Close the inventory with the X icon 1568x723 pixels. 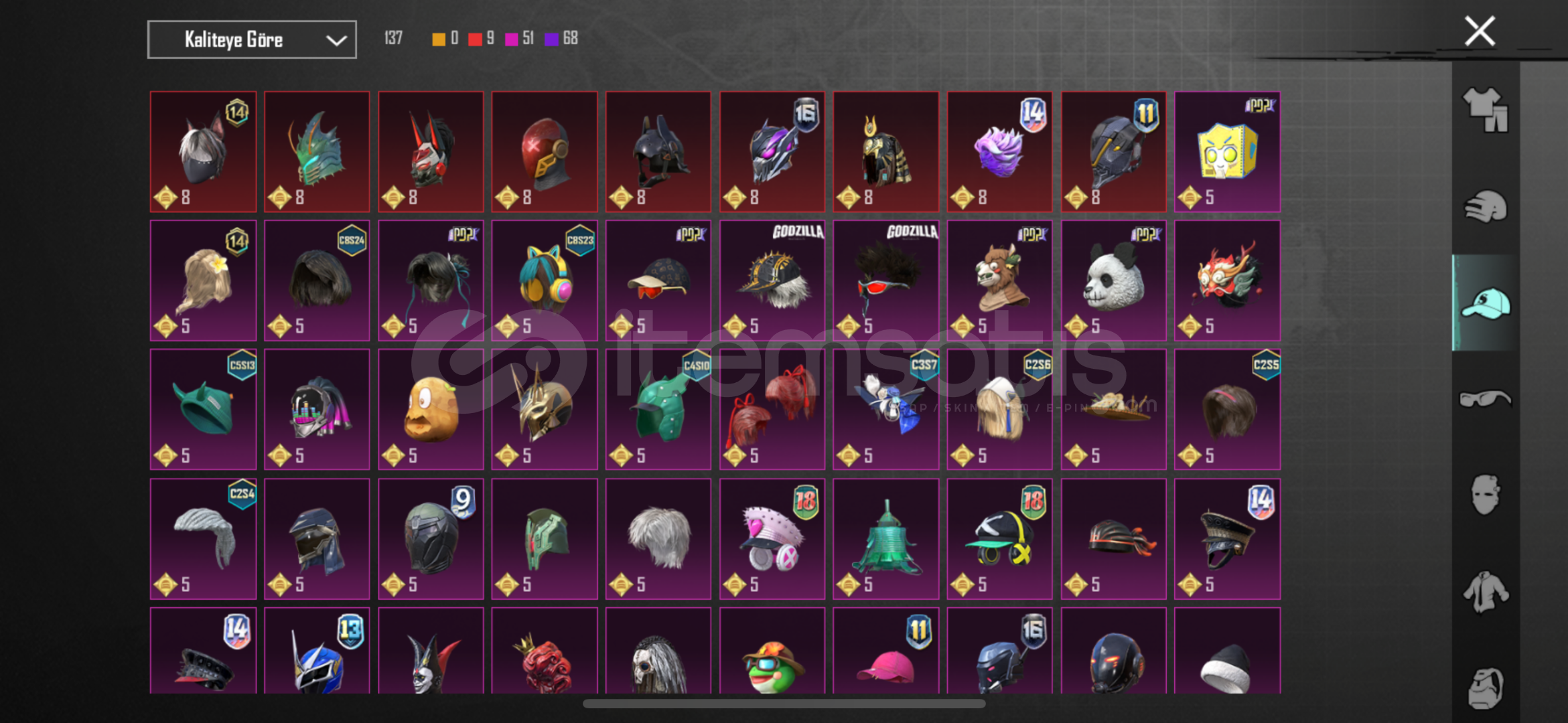pyautogui.click(x=1480, y=31)
